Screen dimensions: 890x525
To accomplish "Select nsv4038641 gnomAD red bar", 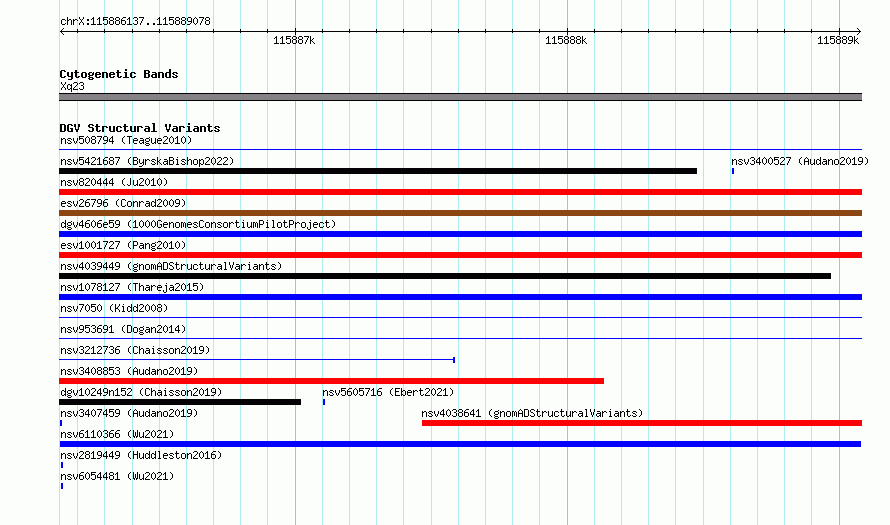I will (x=642, y=423).
